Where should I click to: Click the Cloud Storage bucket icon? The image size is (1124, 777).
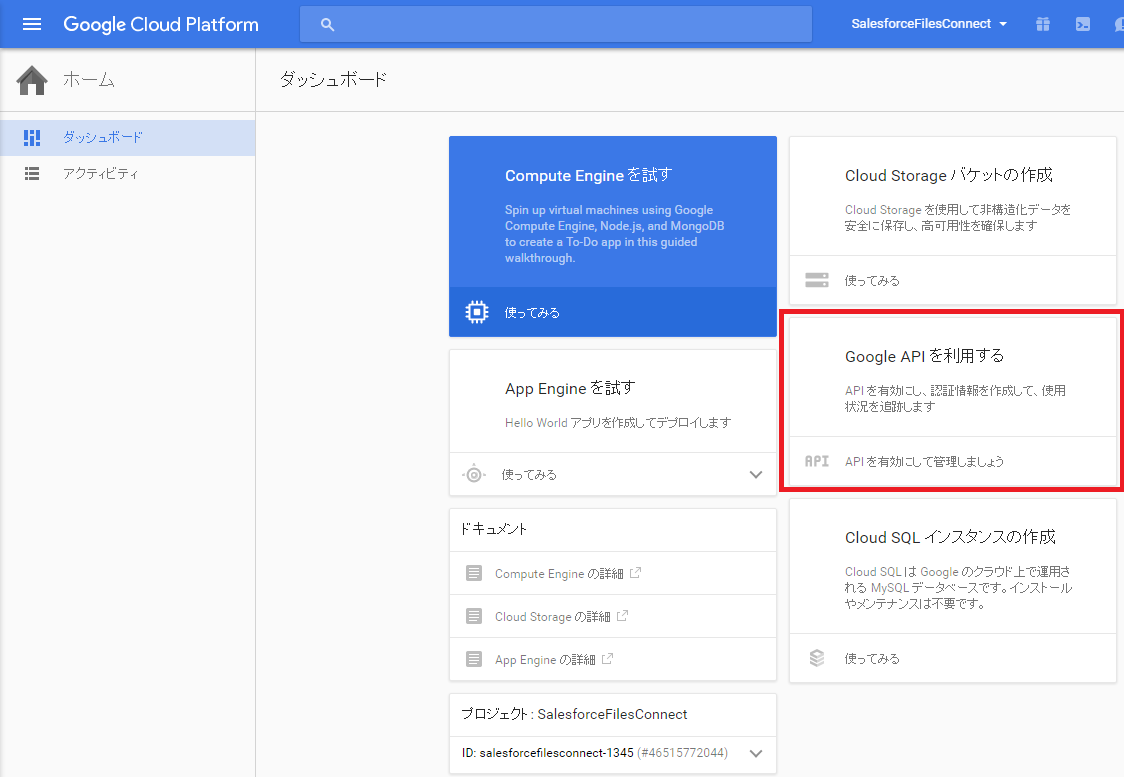(x=816, y=280)
